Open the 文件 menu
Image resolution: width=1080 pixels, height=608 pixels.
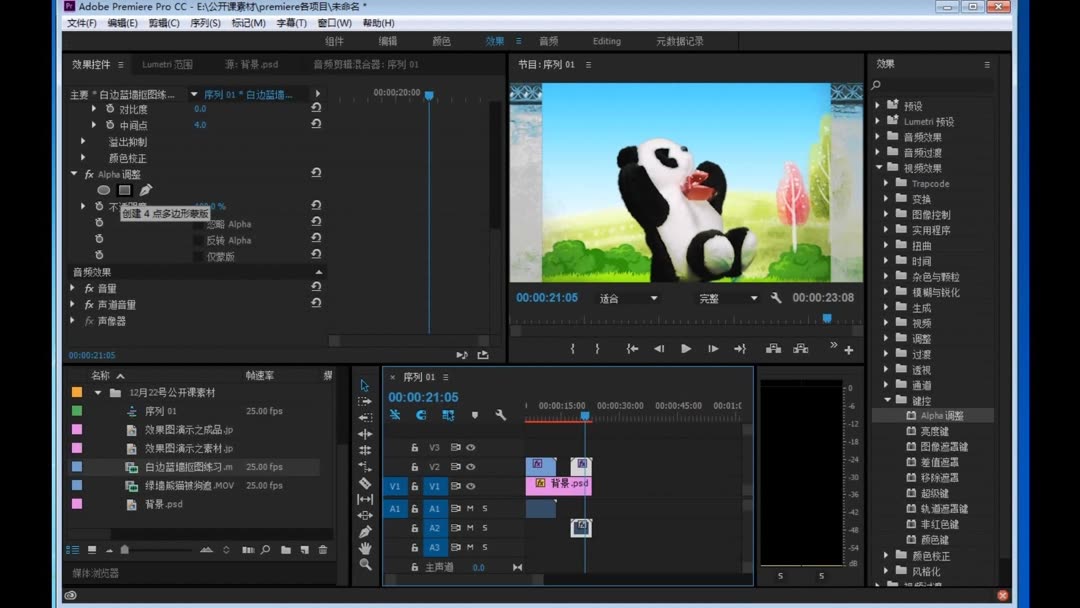[x=80, y=22]
